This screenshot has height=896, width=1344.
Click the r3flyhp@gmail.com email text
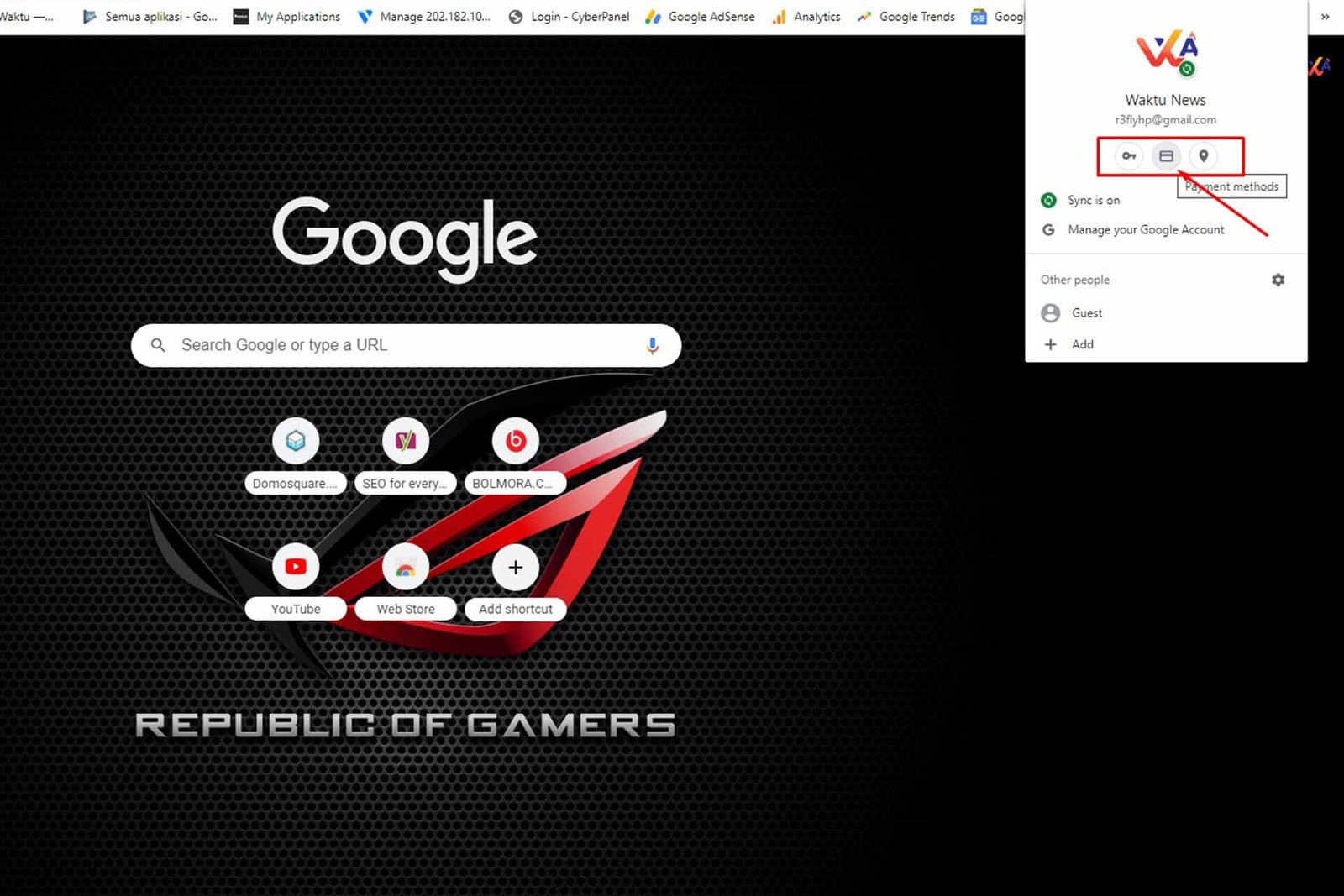click(x=1166, y=120)
